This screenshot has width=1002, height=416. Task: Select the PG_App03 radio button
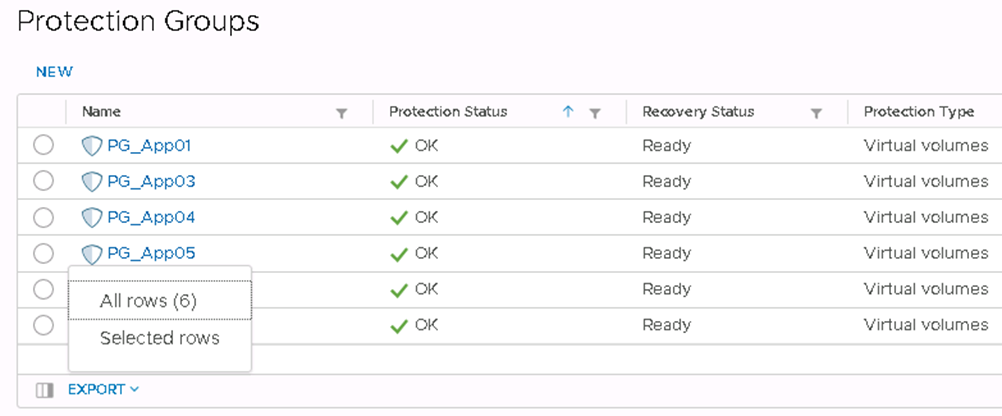43,182
